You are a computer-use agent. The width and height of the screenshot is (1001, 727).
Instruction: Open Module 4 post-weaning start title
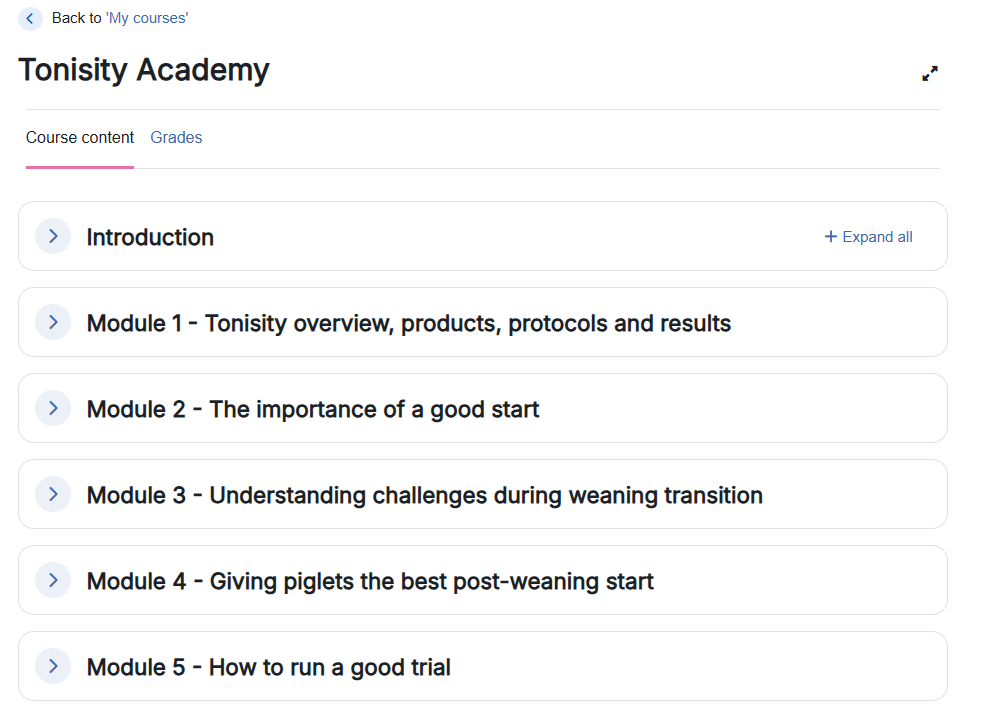(370, 581)
